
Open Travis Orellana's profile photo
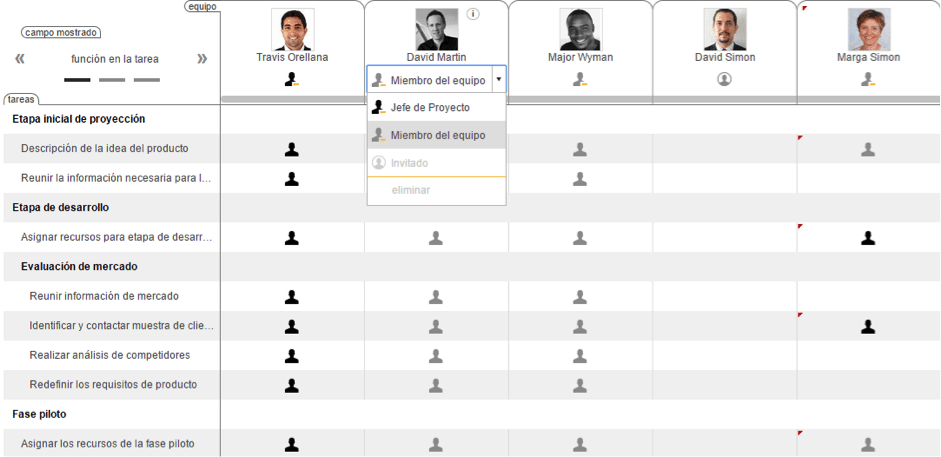click(x=292, y=29)
